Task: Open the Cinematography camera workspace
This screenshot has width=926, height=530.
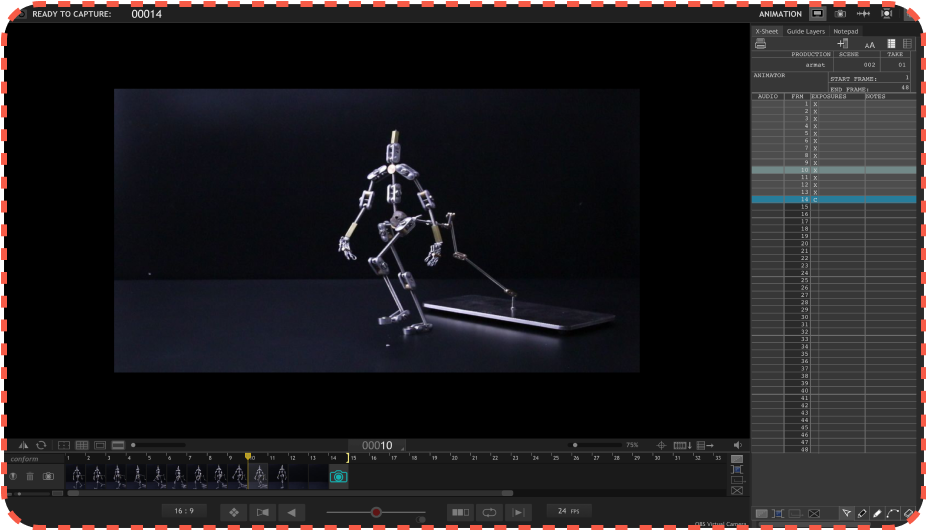Action: [x=840, y=14]
